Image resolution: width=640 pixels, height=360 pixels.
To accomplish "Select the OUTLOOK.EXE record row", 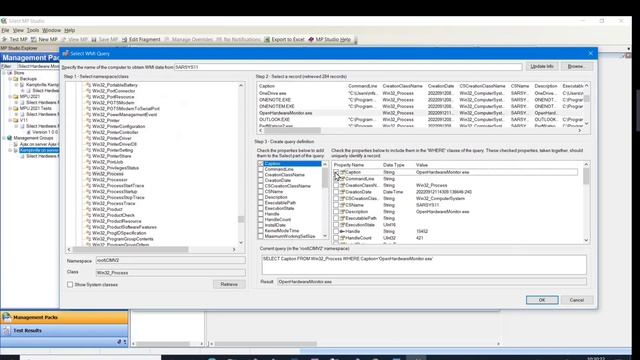I will 420,120.
